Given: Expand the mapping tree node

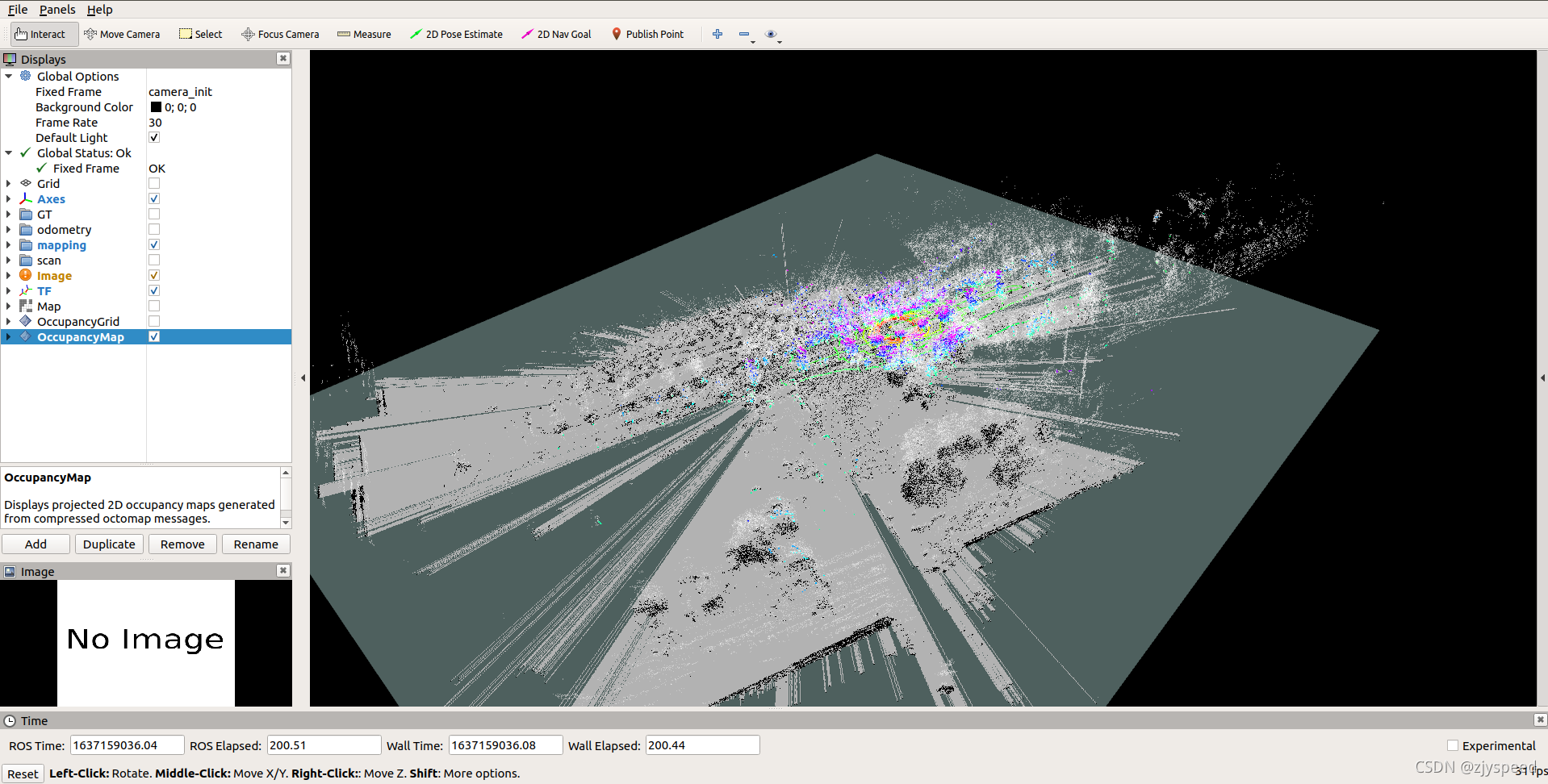Looking at the screenshot, I should pos(9,244).
